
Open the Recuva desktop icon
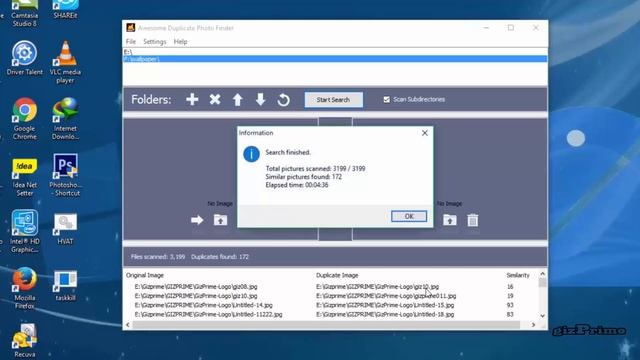[x=24, y=341]
